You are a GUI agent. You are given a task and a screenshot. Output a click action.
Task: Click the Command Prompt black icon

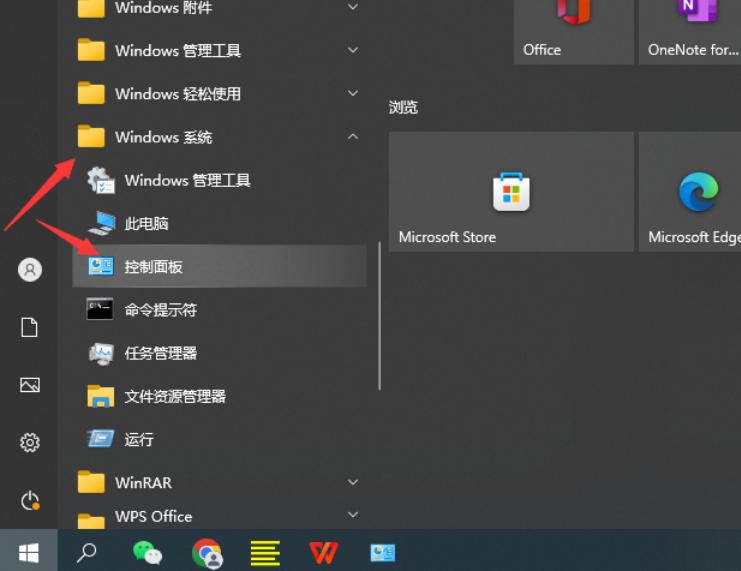tap(100, 309)
